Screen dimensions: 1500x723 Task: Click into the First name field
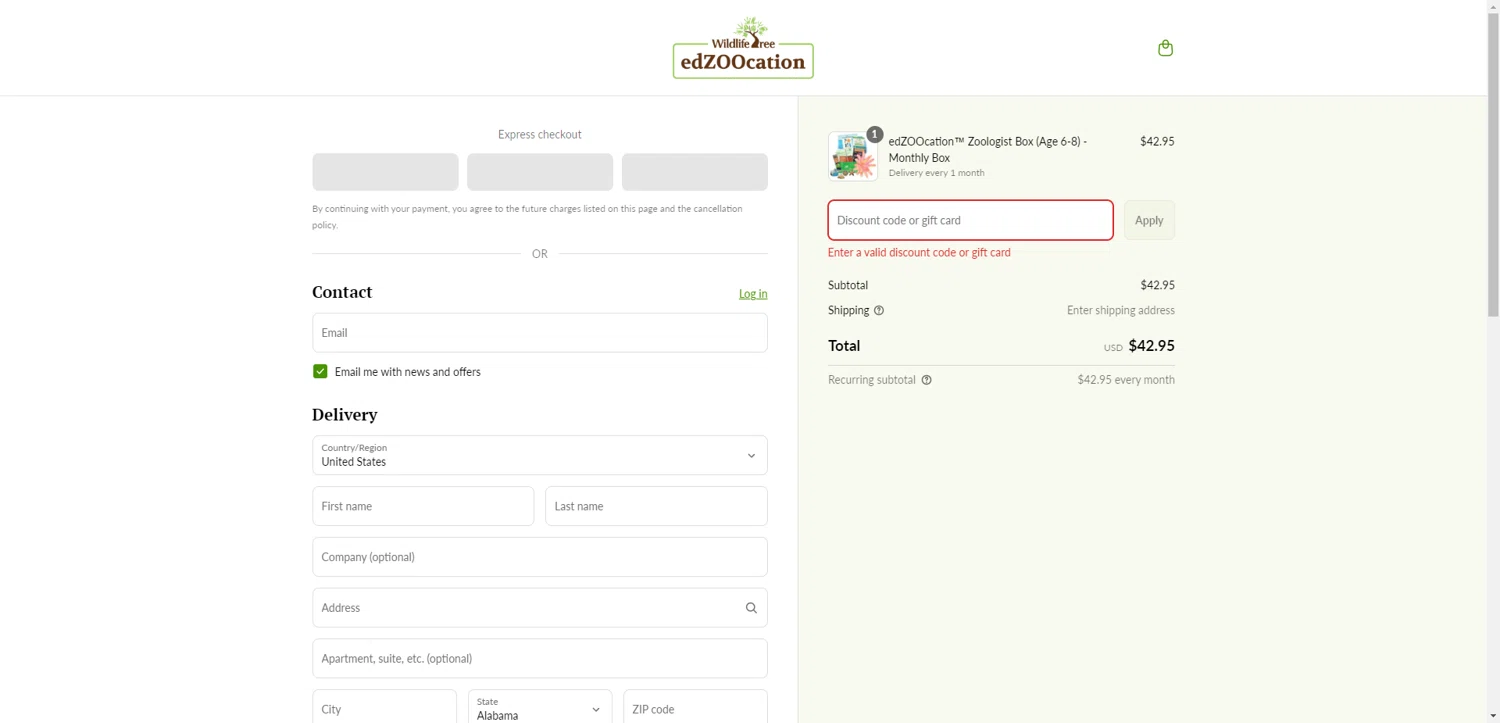[423, 506]
